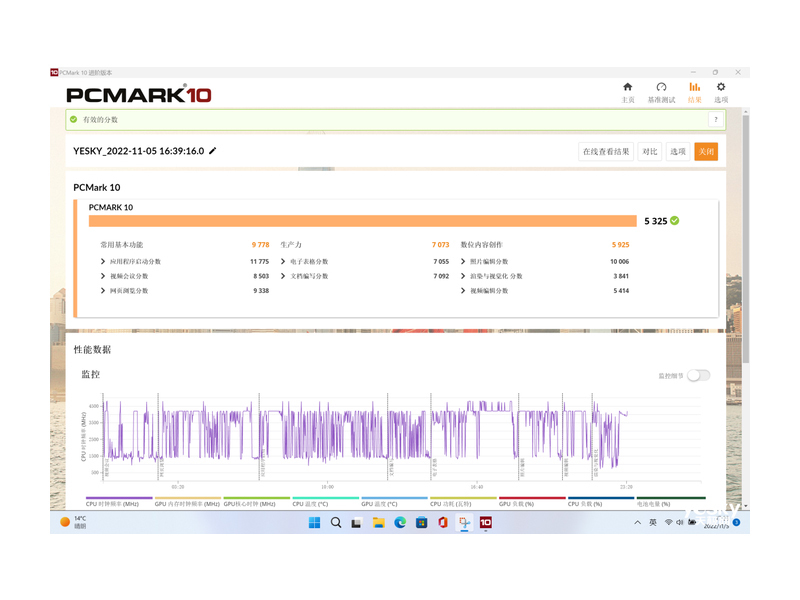Toggle GPU 内存时钟频率 (MHz) legend series
The width and height of the screenshot is (800, 600).
pos(187,502)
